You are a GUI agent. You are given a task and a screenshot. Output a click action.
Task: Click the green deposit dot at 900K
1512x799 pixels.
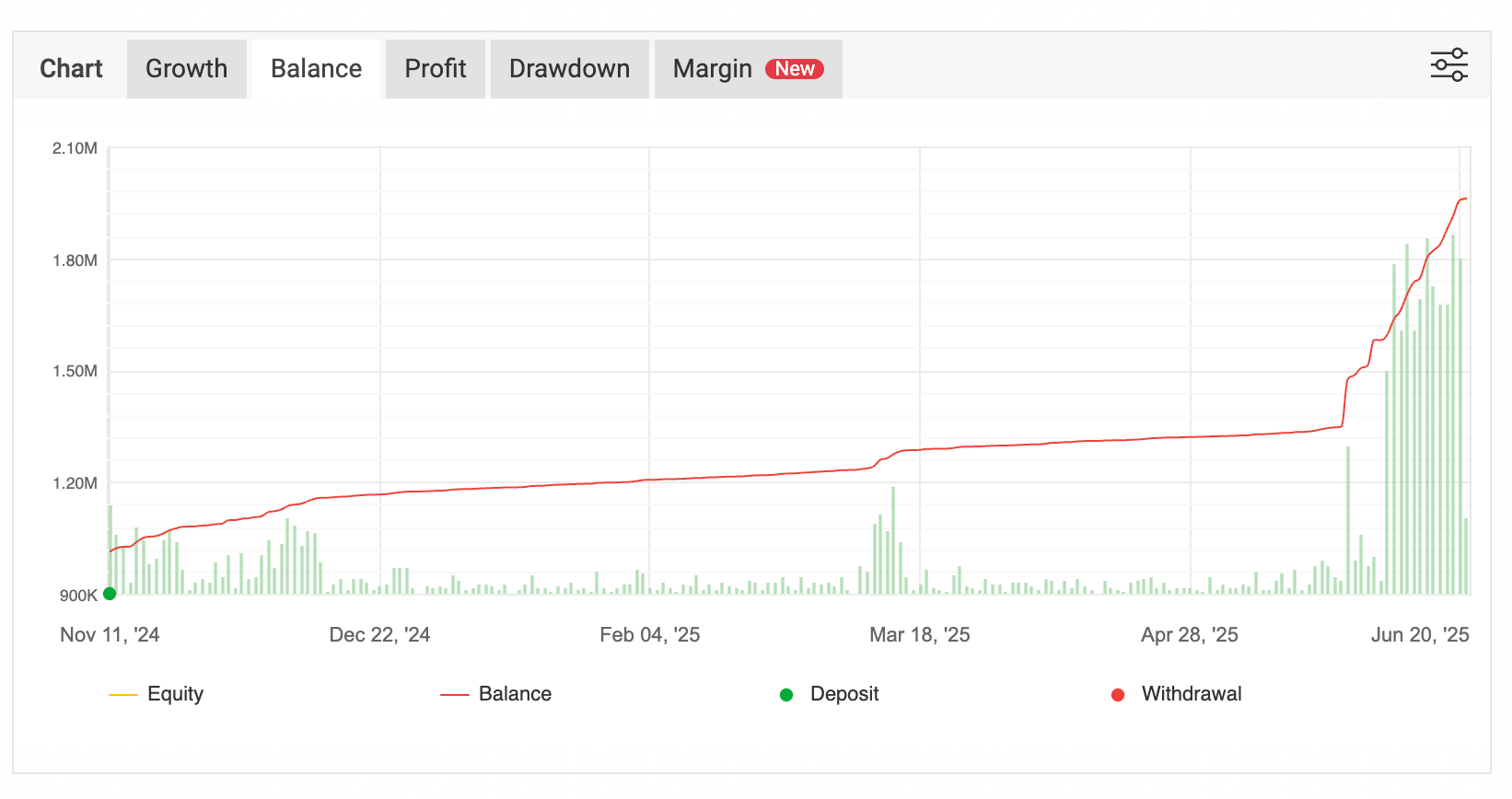[x=110, y=594]
